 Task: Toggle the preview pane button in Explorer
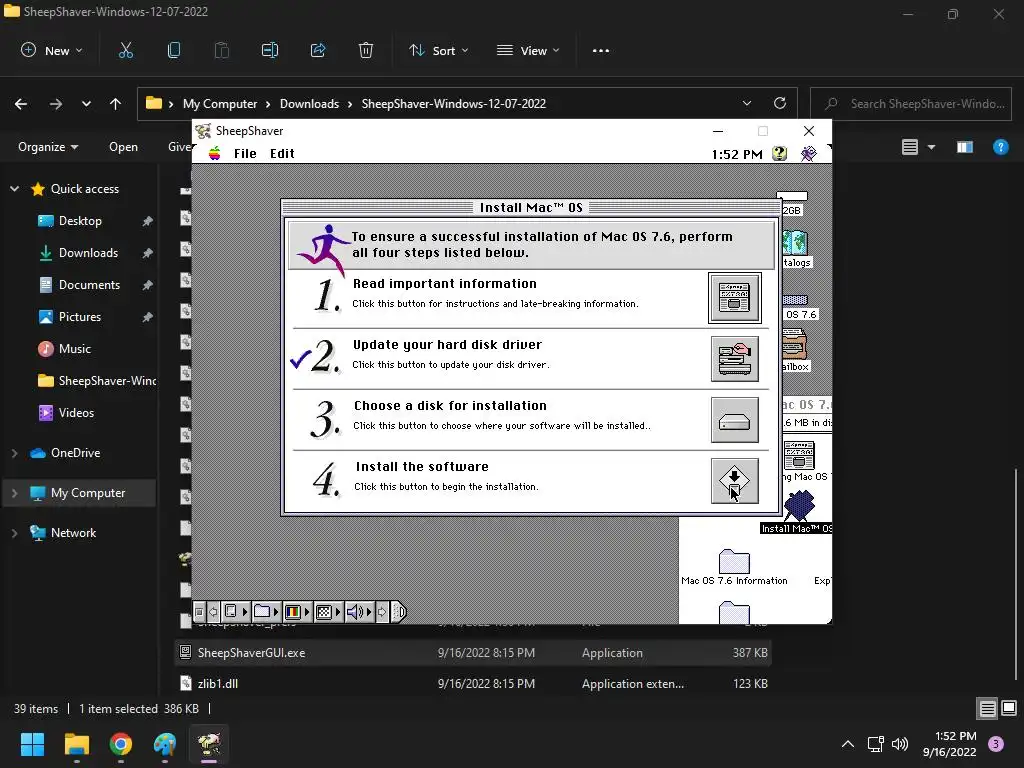965,148
